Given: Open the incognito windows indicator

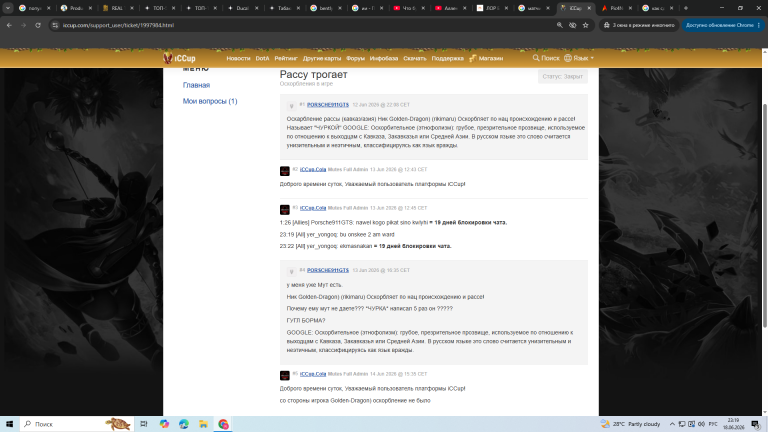Looking at the screenshot, I should (639, 25).
